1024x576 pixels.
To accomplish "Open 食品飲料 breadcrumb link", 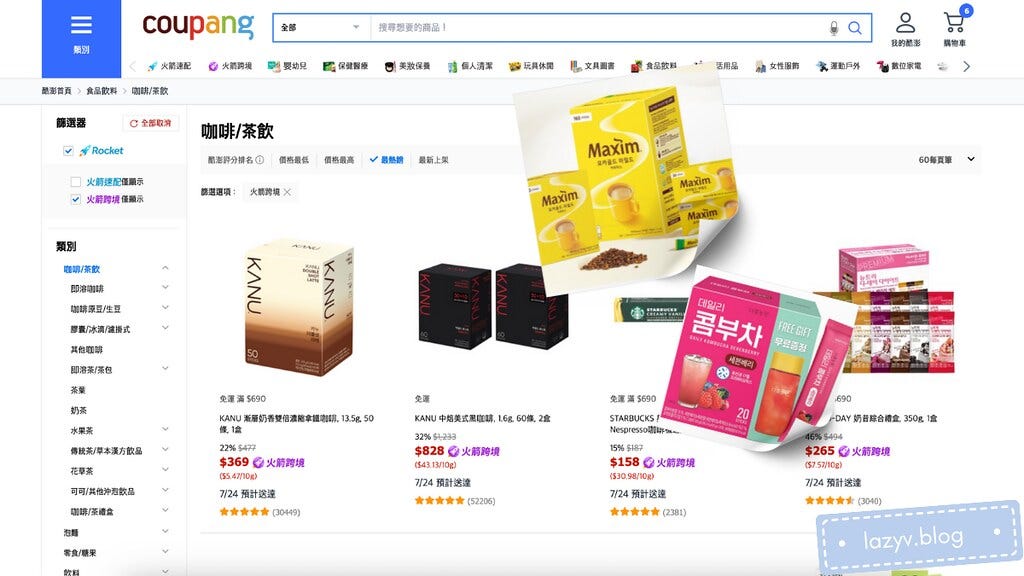I will [x=101, y=91].
